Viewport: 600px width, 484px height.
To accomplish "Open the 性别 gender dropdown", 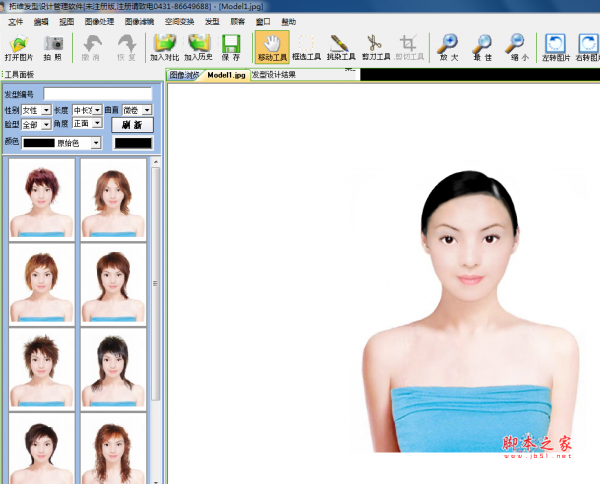I will pyautogui.click(x=46, y=110).
